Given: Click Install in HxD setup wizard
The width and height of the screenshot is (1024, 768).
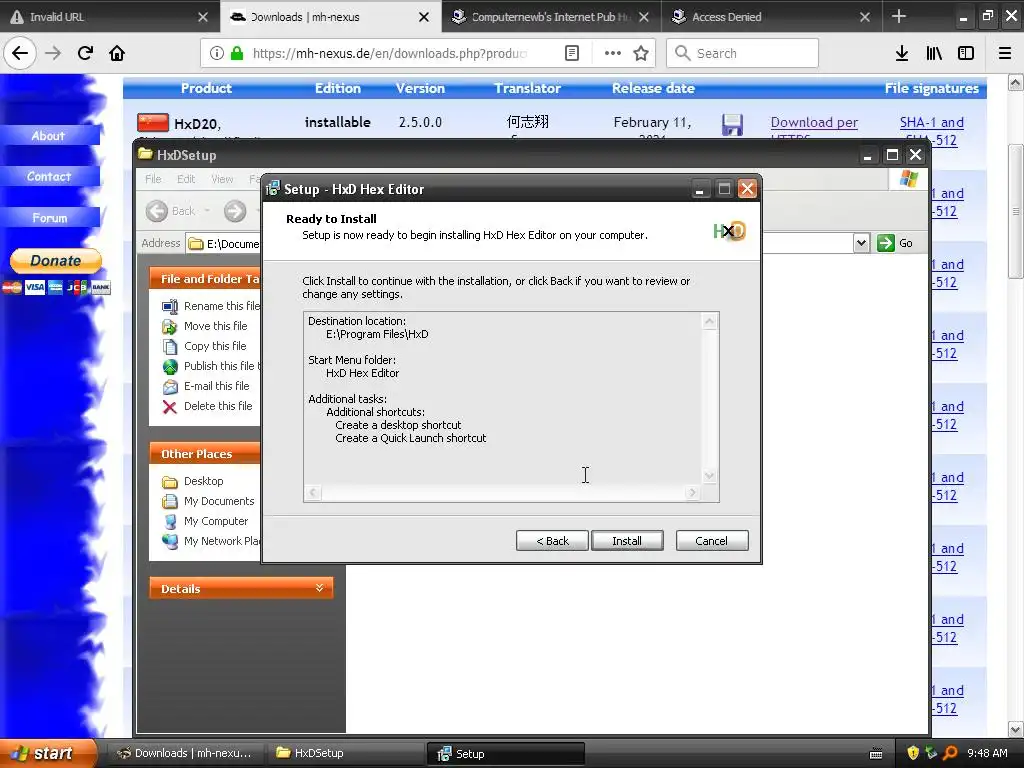Looking at the screenshot, I should tap(627, 541).
